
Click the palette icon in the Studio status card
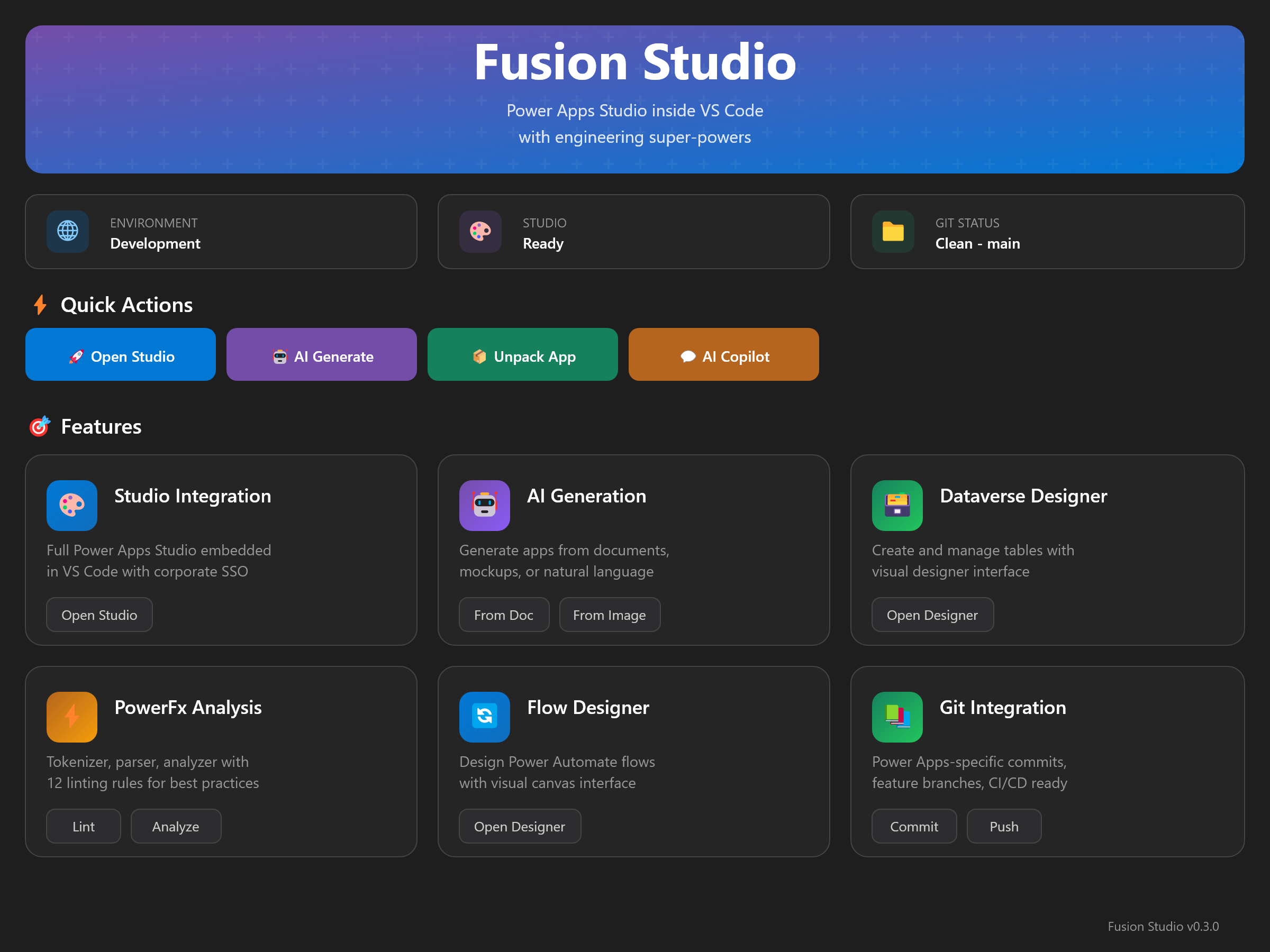click(480, 231)
